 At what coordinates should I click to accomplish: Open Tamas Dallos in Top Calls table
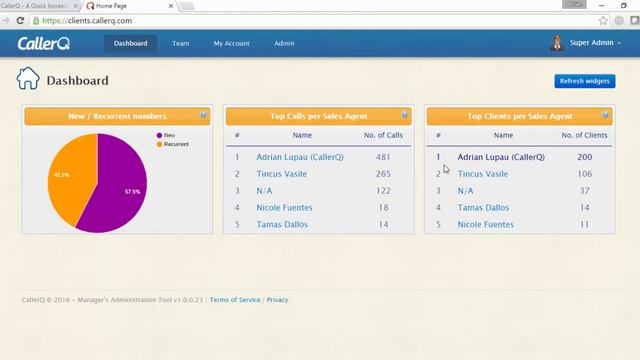(x=282, y=224)
